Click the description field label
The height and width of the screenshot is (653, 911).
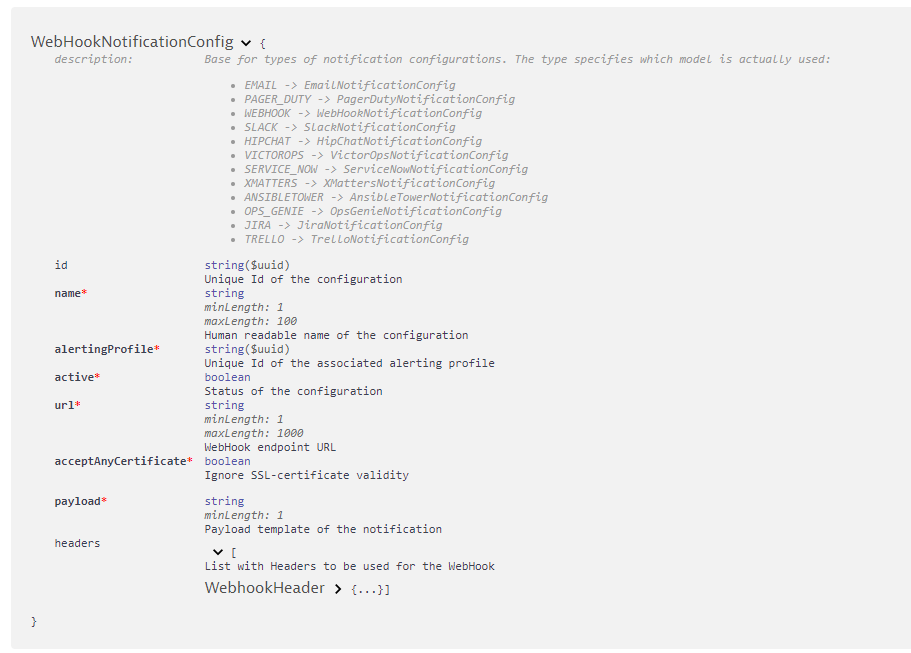[93, 59]
